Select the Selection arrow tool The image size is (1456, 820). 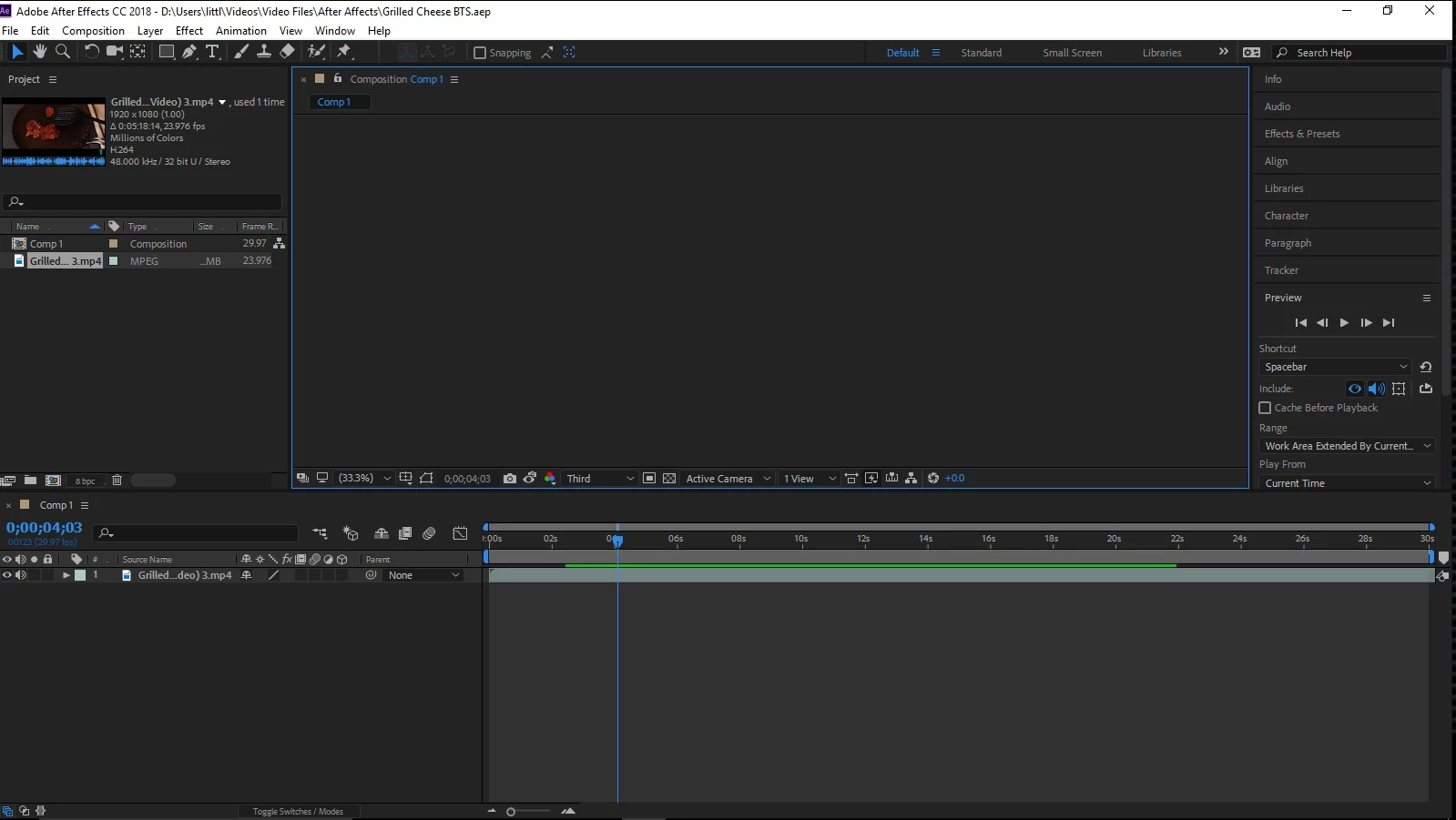pos(17,52)
